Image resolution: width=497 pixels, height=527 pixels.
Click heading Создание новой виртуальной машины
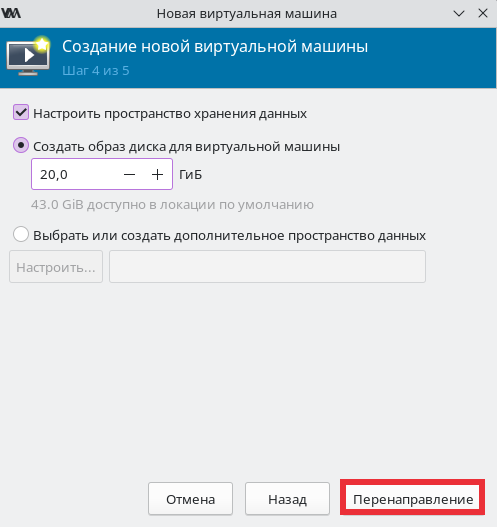coord(215,46)
